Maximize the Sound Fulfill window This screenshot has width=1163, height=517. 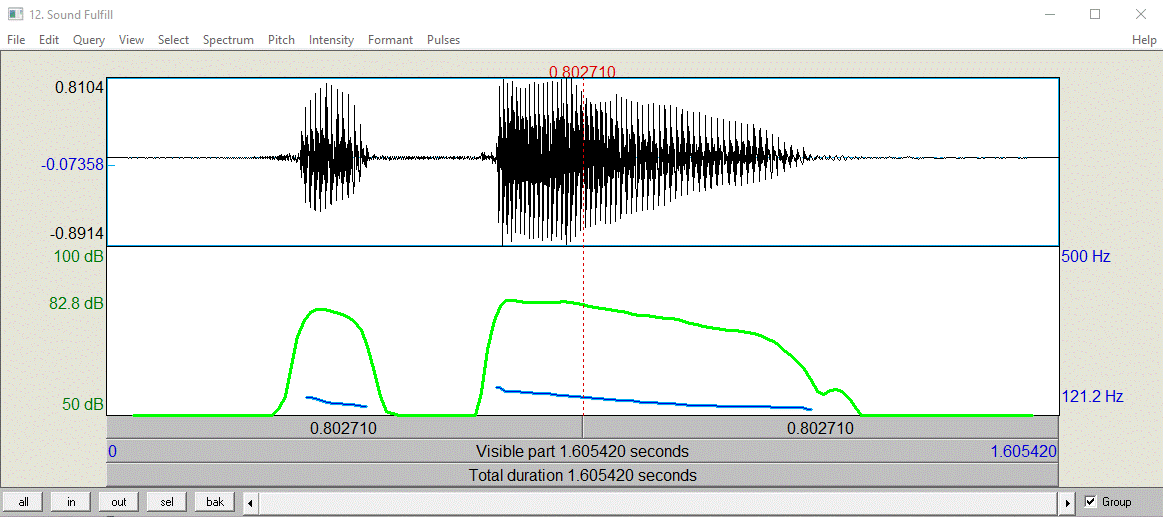pos(1095,14)
